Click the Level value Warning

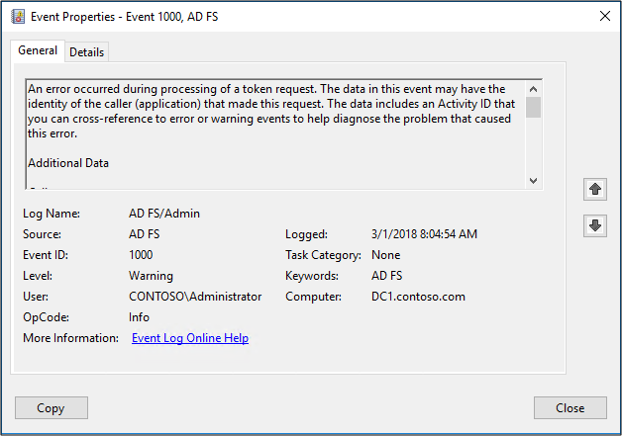point(151,275)
